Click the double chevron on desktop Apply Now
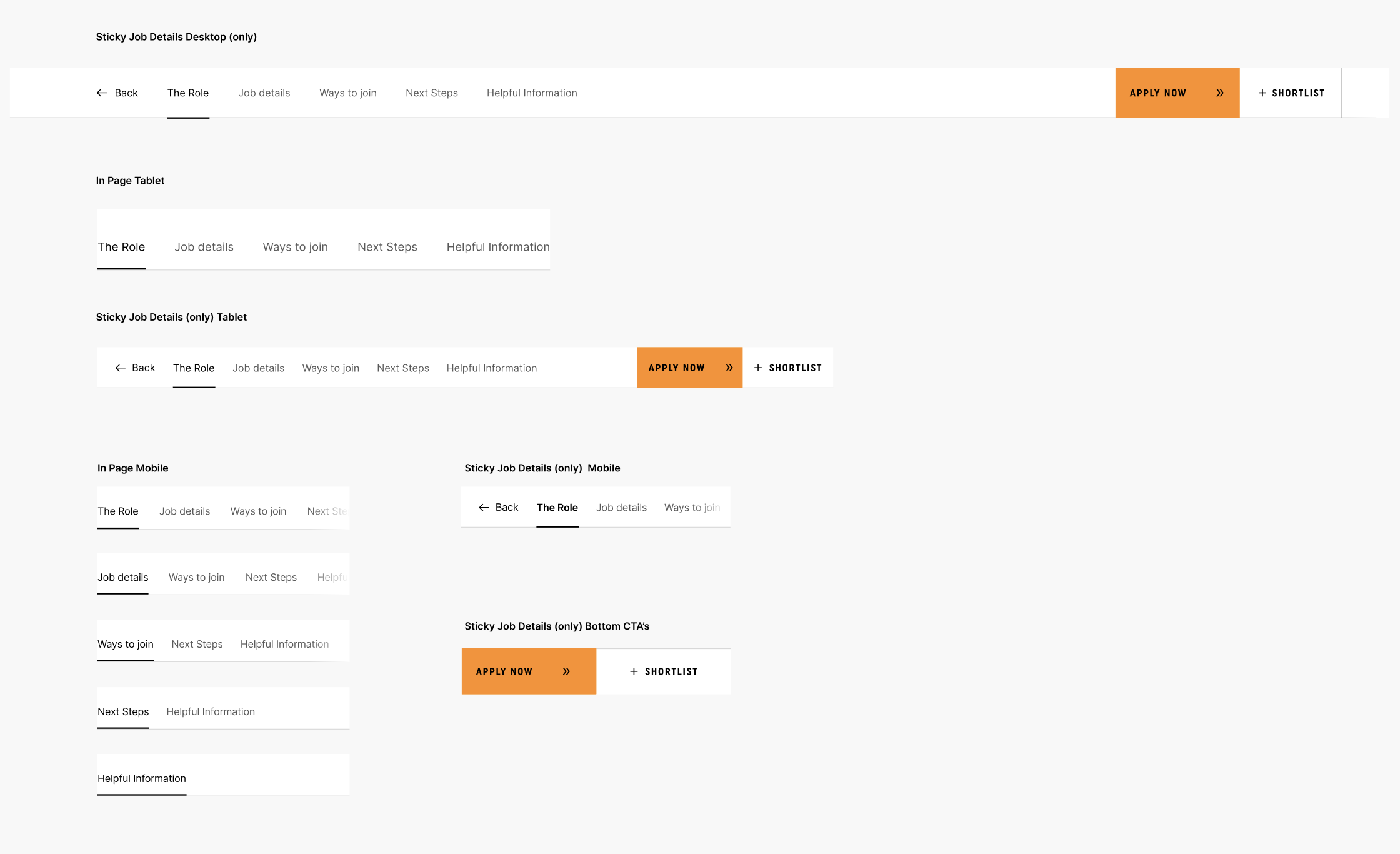Viewport: 1400px width, 854px height. pos(1220,93)
